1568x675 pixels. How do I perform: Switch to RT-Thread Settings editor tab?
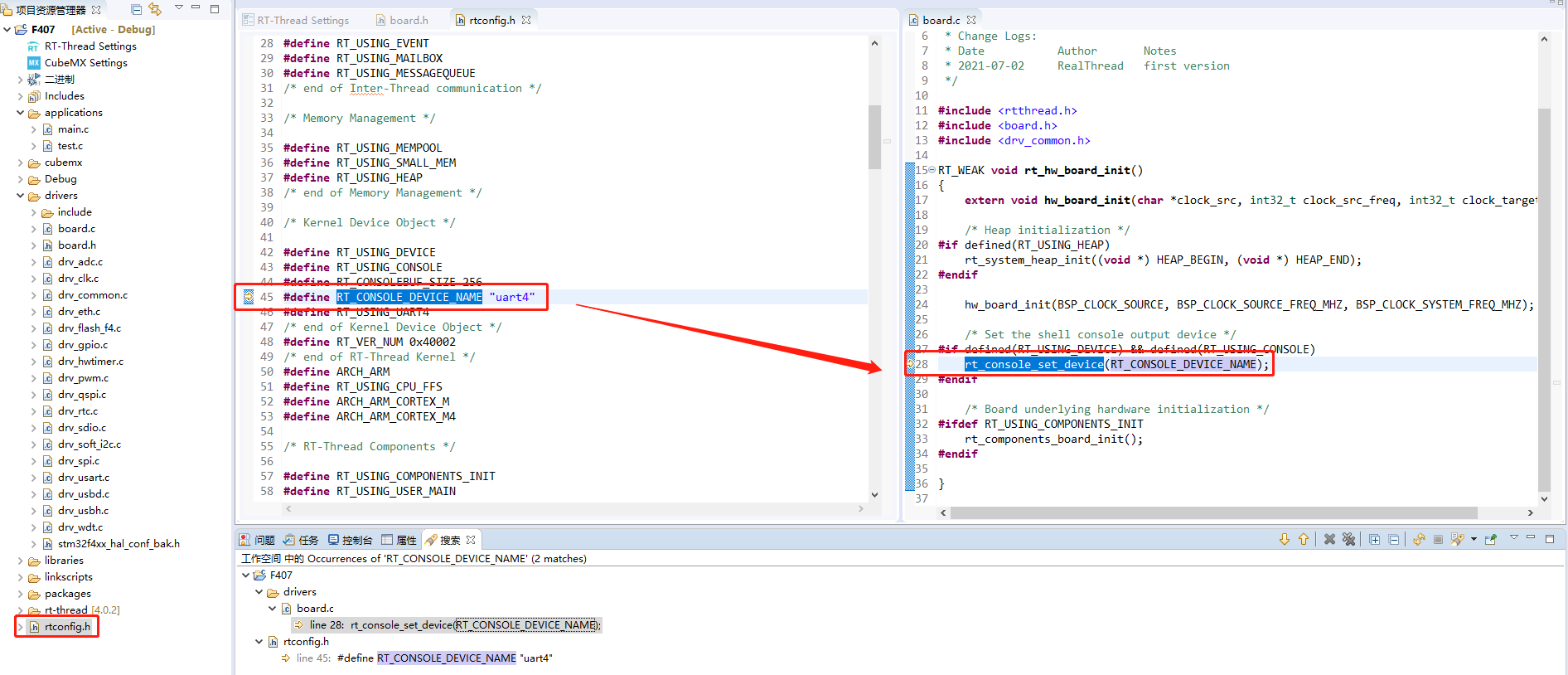[x=297, y=20]
